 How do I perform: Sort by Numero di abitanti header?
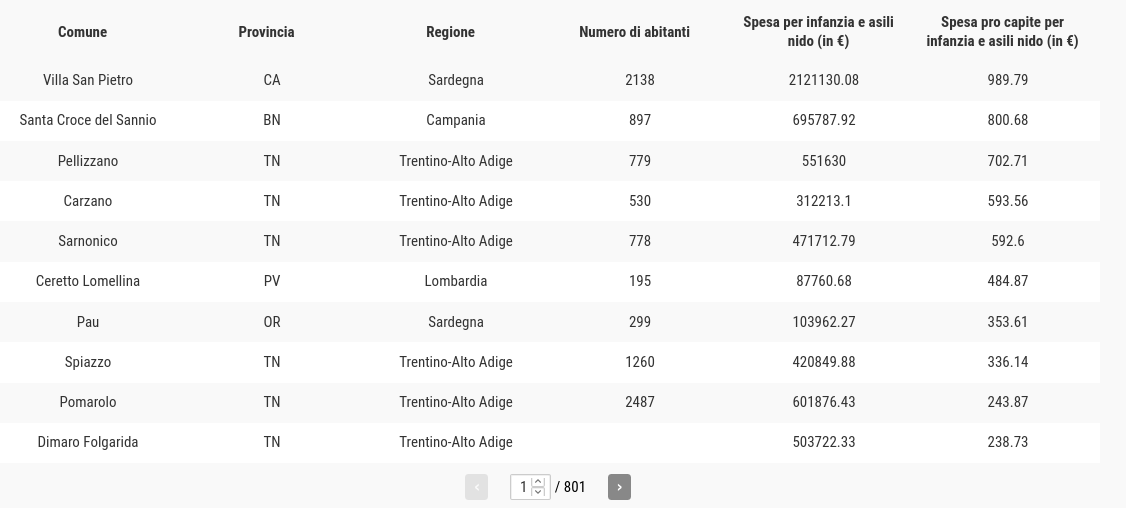click(634, 32)
